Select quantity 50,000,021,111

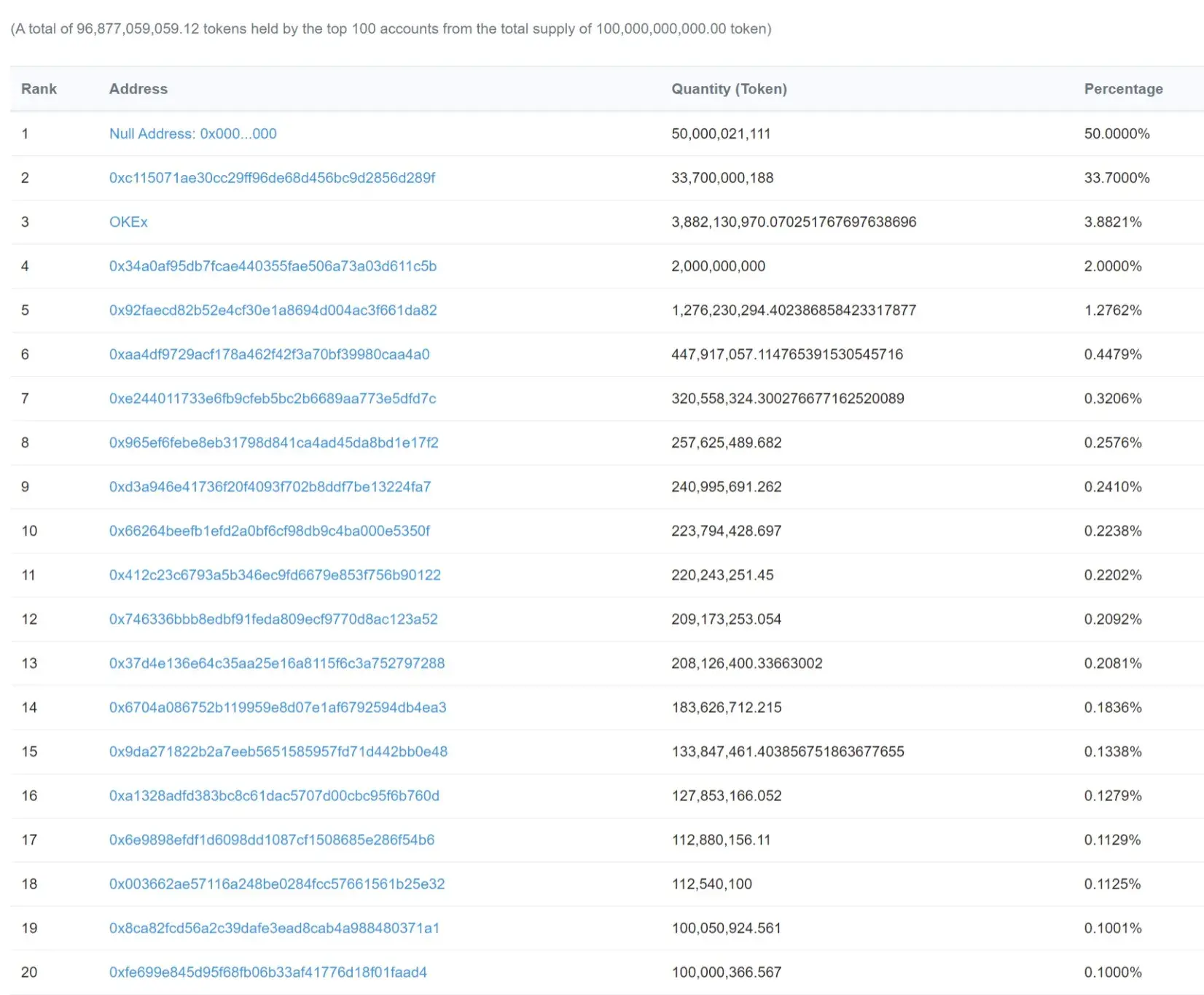tap(721, 133)
